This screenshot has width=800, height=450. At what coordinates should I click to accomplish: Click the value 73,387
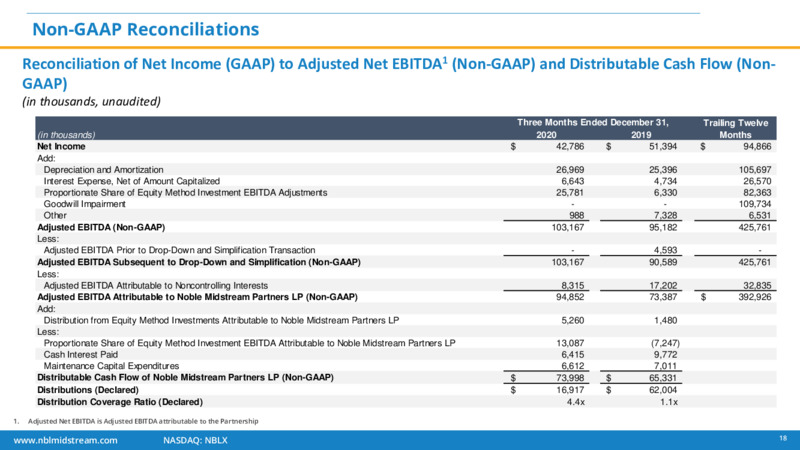[663, 297]
